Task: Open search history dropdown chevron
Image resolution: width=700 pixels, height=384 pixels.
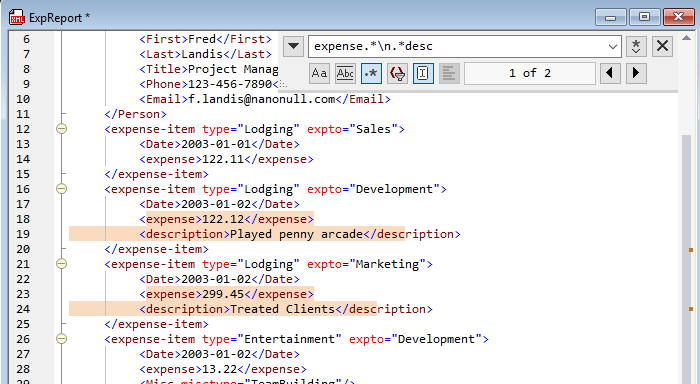Action: click(x=613, y=46)
